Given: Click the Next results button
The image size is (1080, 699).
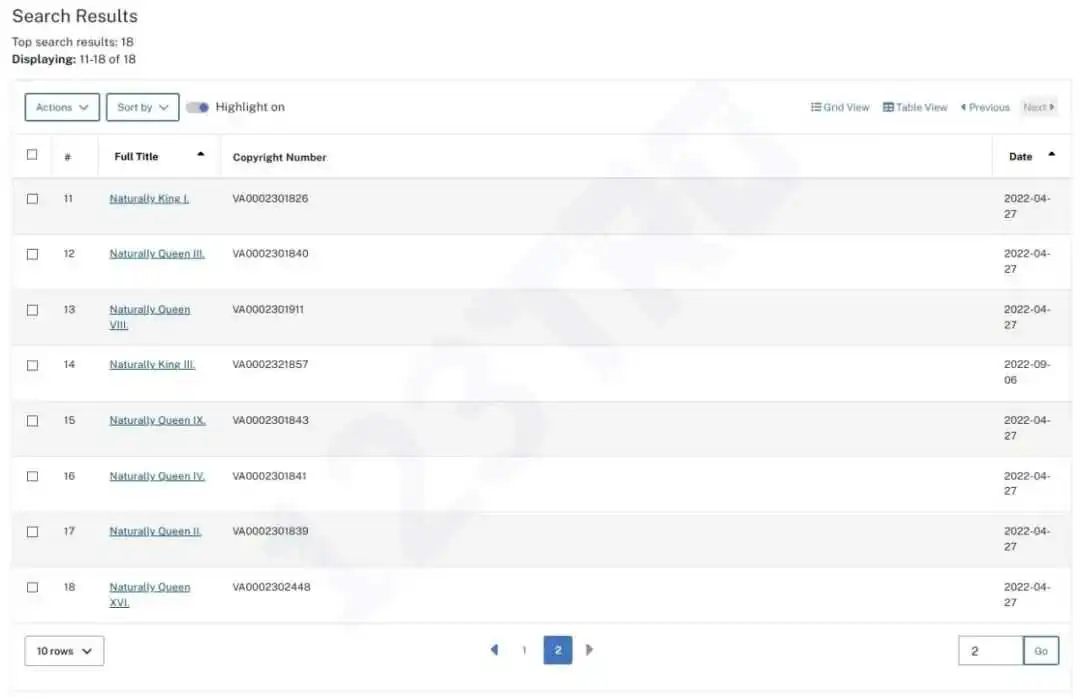Looking at the screenshot, I should (x=1039, y=107).
